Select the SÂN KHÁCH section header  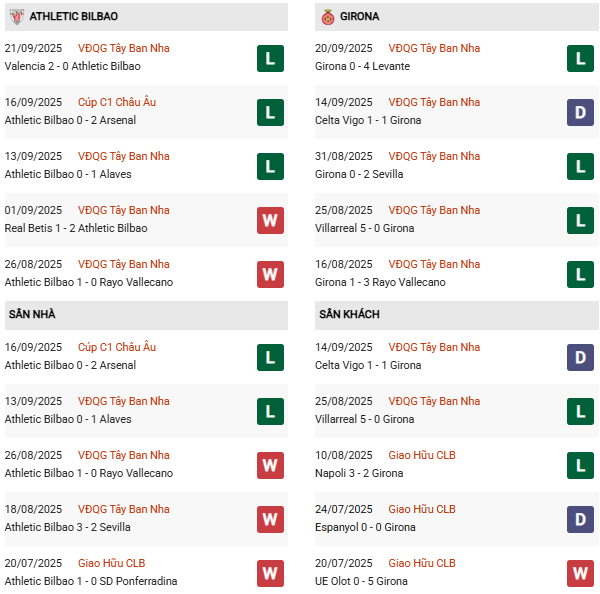coord(457,315)
